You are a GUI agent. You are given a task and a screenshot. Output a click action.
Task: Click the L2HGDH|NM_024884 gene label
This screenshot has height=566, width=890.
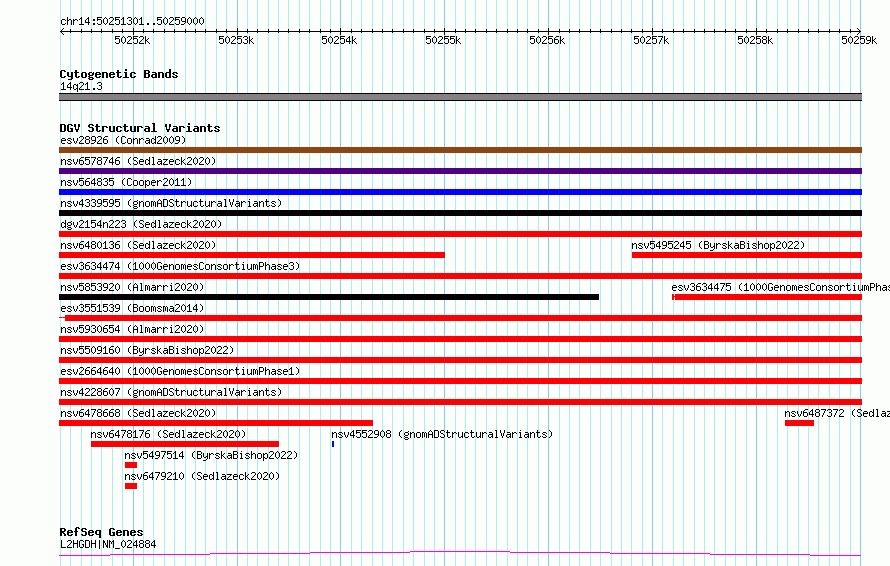point(108,544)
